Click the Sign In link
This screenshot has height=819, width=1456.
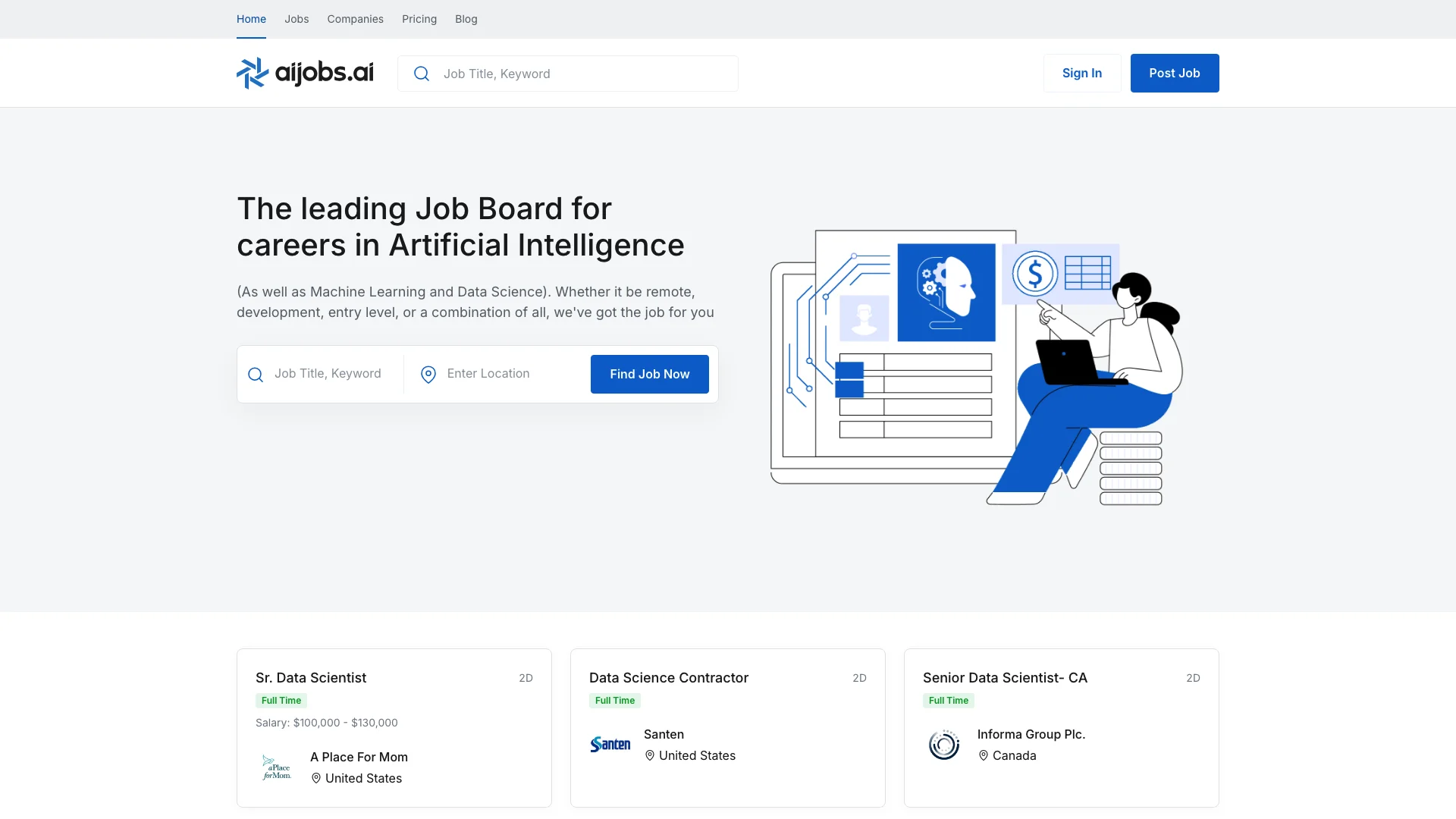point(1082,72)
